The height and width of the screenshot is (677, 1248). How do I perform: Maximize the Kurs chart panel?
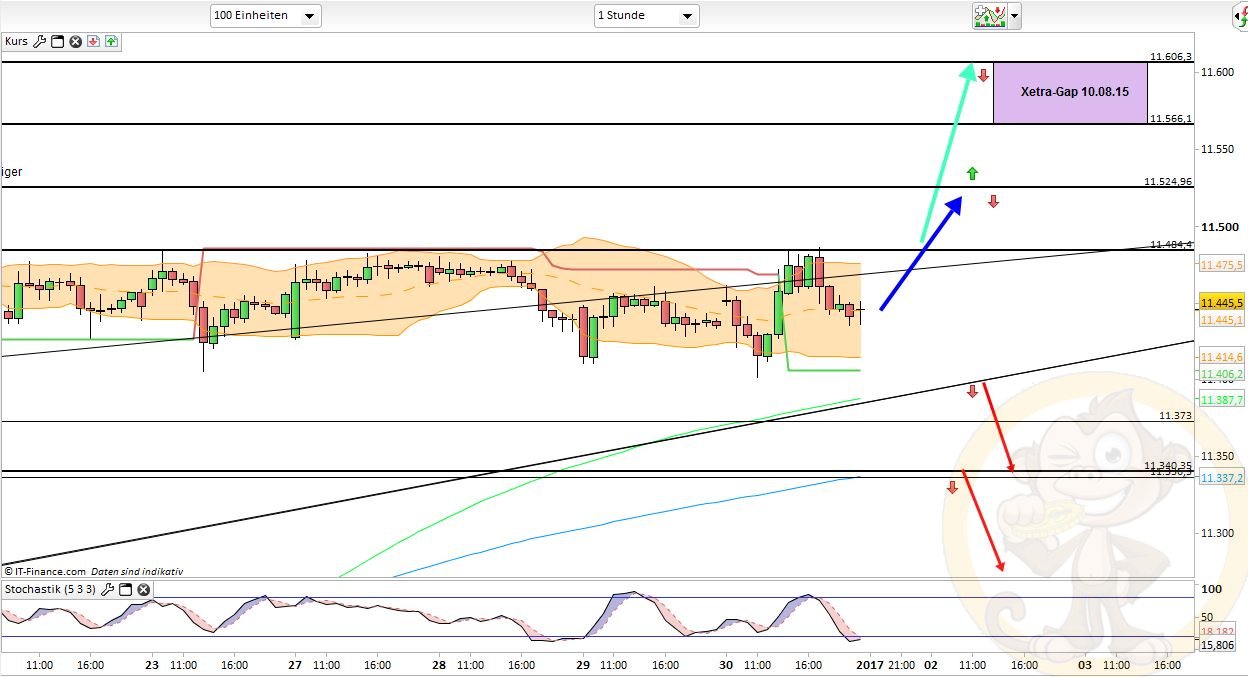click(x=57, y=42)
